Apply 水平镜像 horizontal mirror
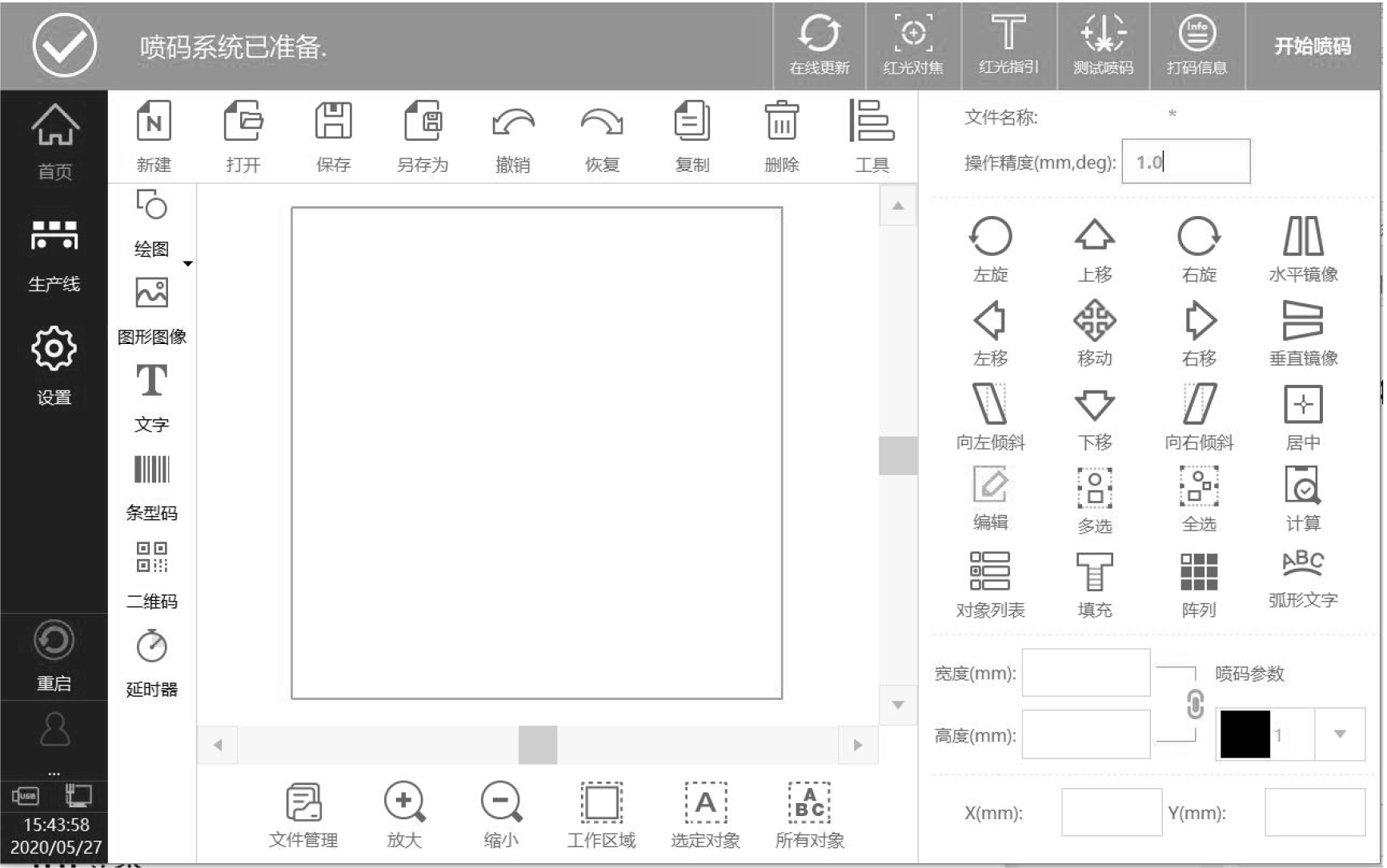 point(1303,238)
